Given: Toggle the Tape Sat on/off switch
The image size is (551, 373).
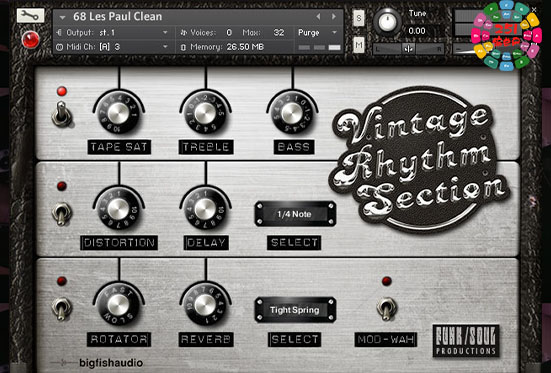Looking at the screenshot, I should coord(62,114).
